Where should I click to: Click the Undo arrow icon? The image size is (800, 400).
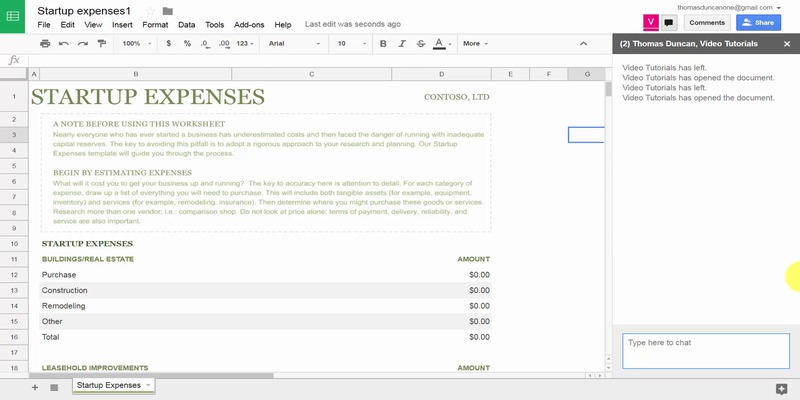pyautogui.click(x=64, y=44)
